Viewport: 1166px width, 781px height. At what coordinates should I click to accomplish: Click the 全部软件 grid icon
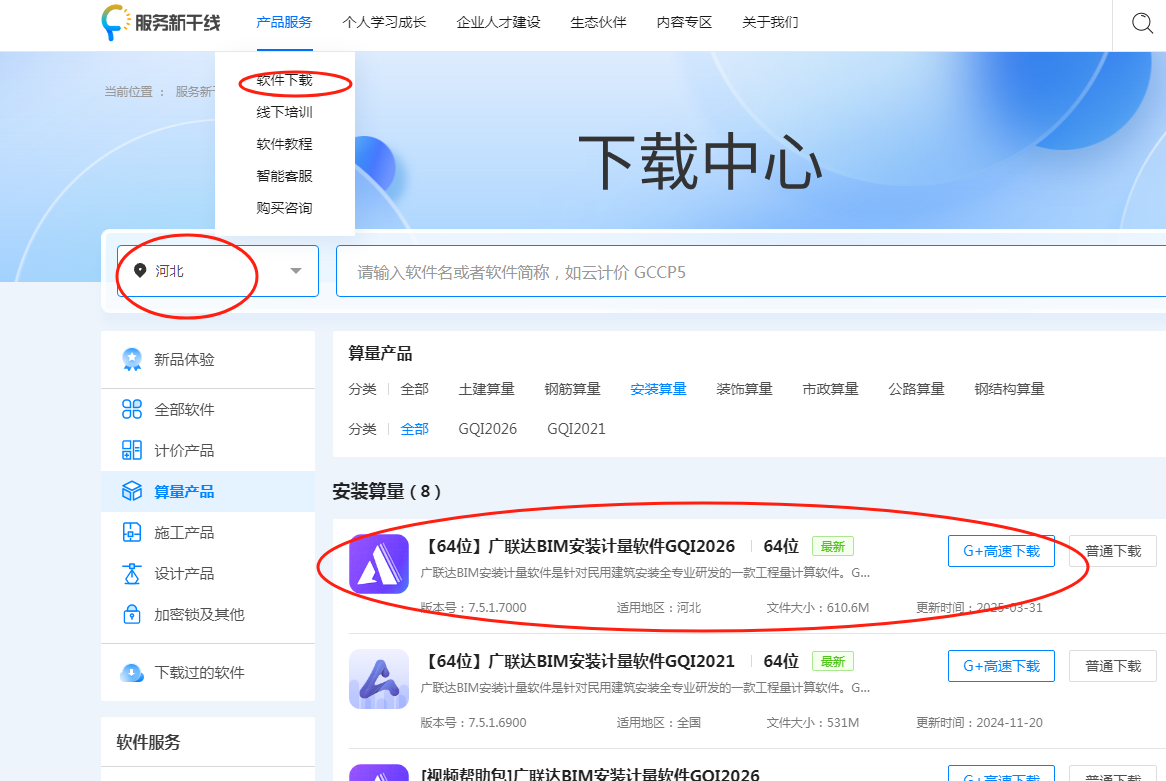pyautogui.click(x=132, y=409)
